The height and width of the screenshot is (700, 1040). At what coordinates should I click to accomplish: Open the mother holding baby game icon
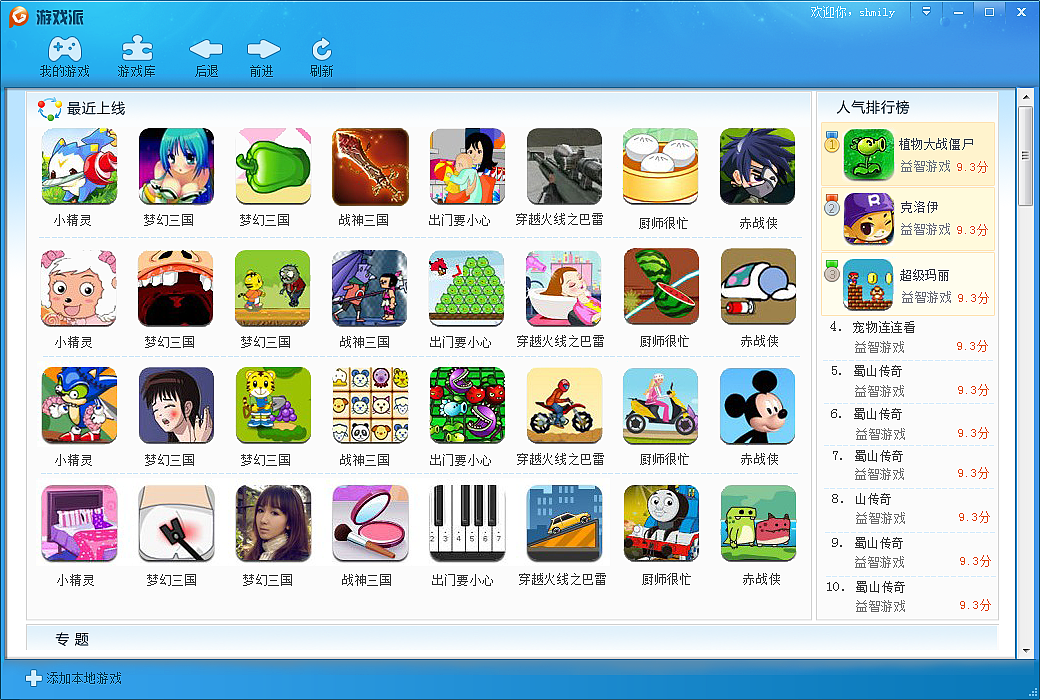pyautogui.click(x=467, y=166)
